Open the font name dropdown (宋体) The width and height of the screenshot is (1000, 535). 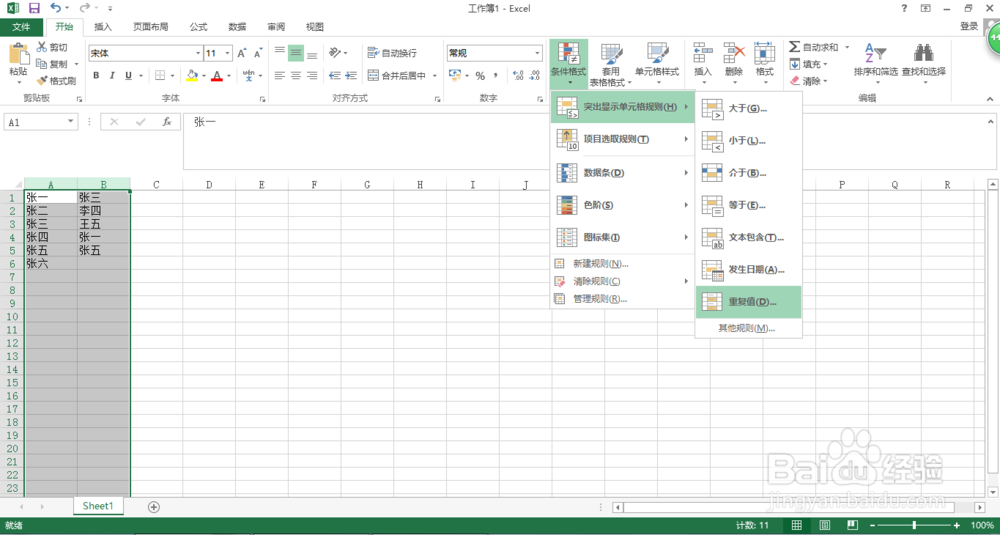coord(198,54)
